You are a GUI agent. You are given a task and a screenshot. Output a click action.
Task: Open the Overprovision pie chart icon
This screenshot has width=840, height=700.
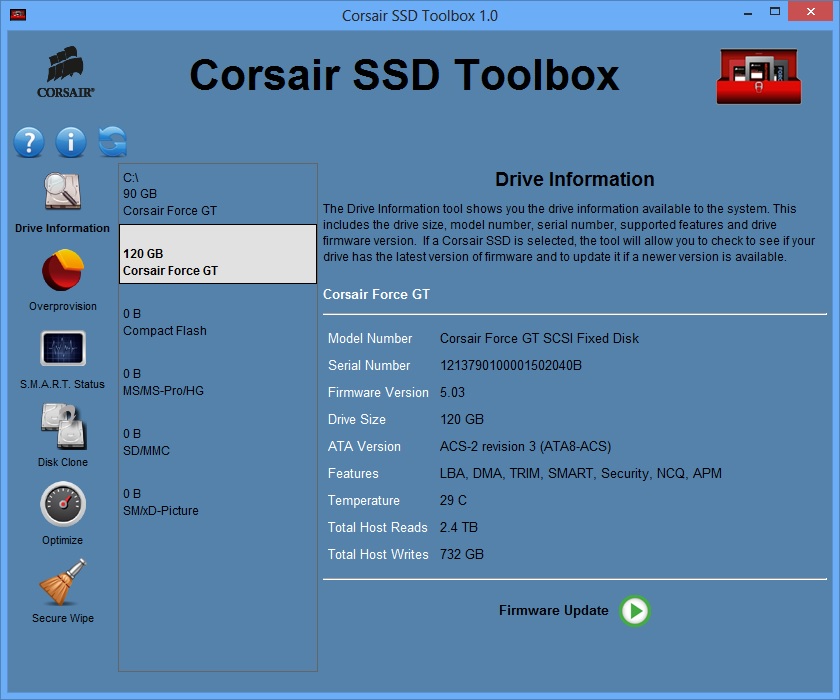tap(63, 269)
